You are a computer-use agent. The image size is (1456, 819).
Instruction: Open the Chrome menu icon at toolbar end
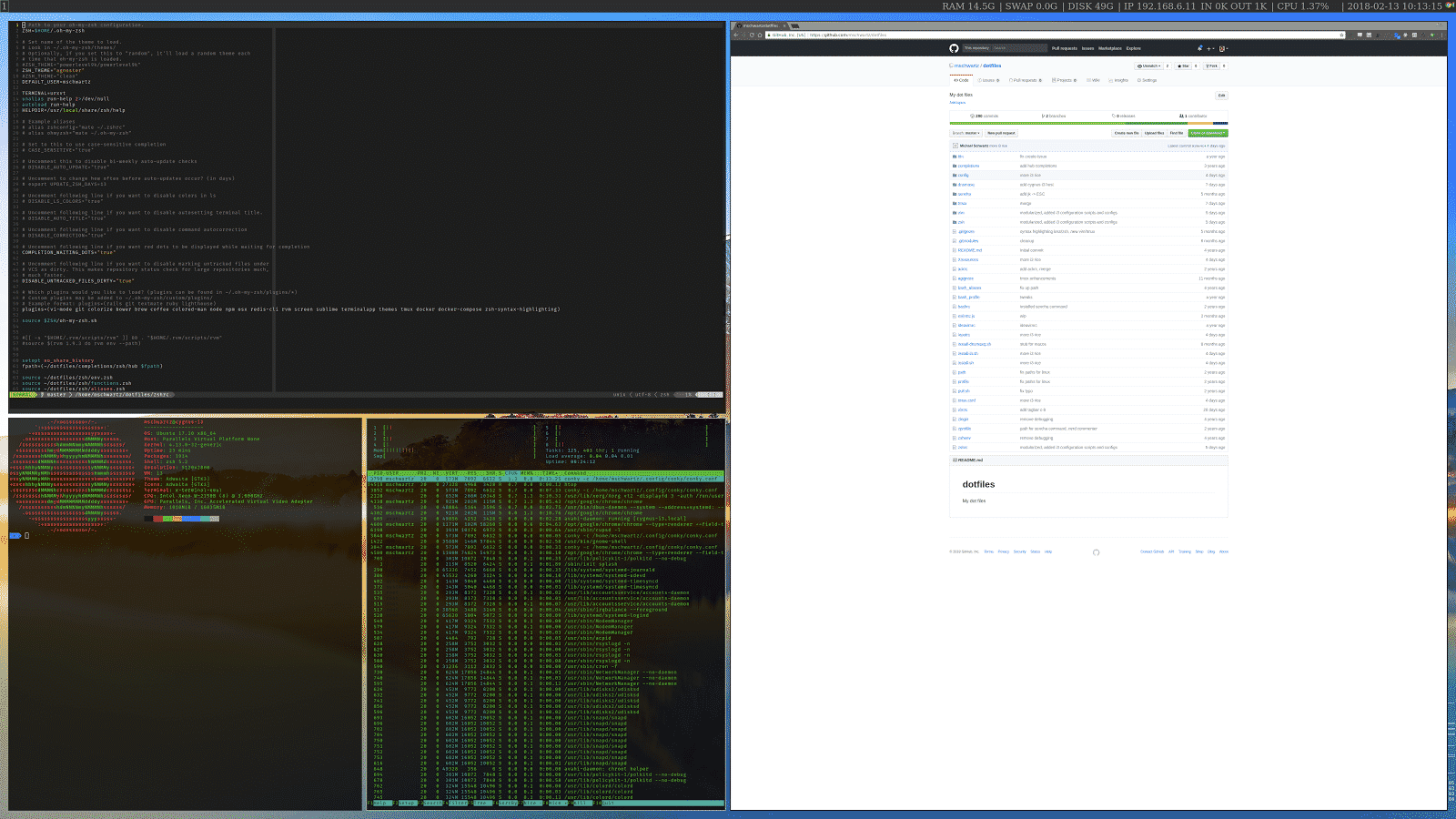1442,35
